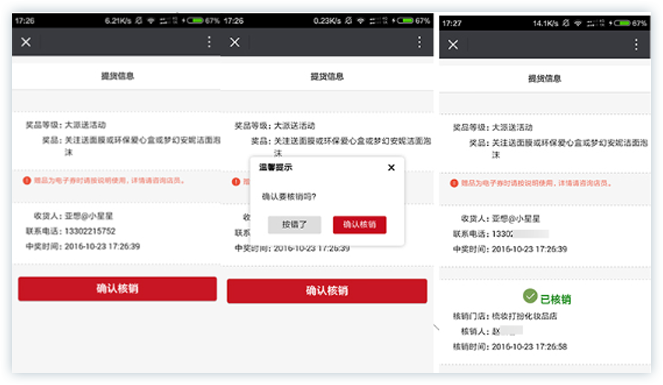
Task: Close the first phone screen with X icon
Action: pos(26,42)
